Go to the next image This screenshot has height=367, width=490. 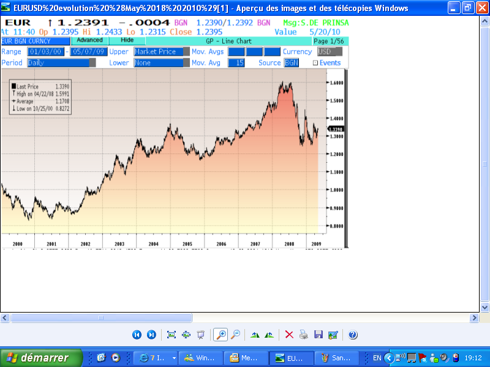(x=151, y=334)
